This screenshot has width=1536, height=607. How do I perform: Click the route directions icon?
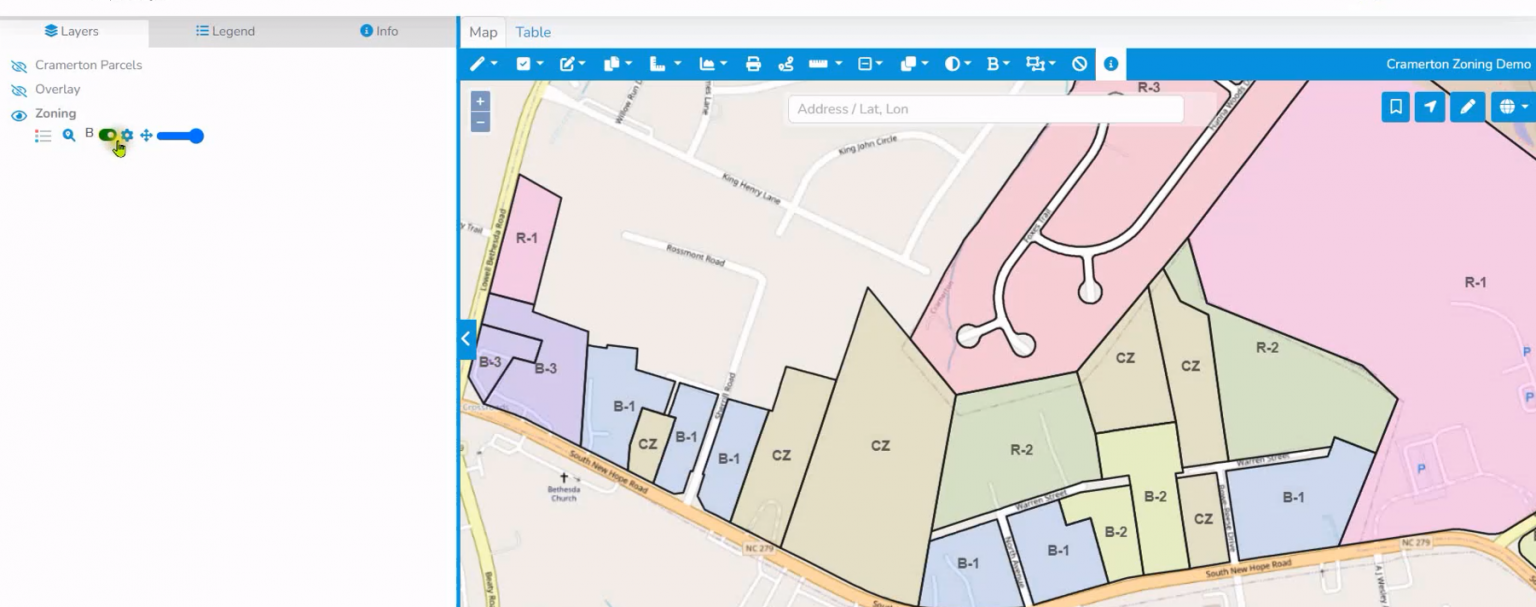tap(786, 64)
